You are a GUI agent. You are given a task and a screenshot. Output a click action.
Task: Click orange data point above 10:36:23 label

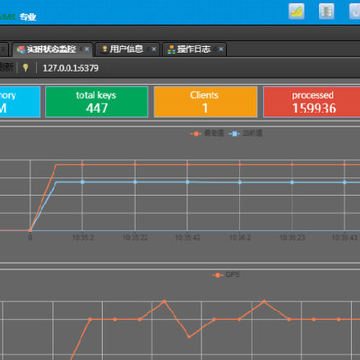[x=292, y=164]
